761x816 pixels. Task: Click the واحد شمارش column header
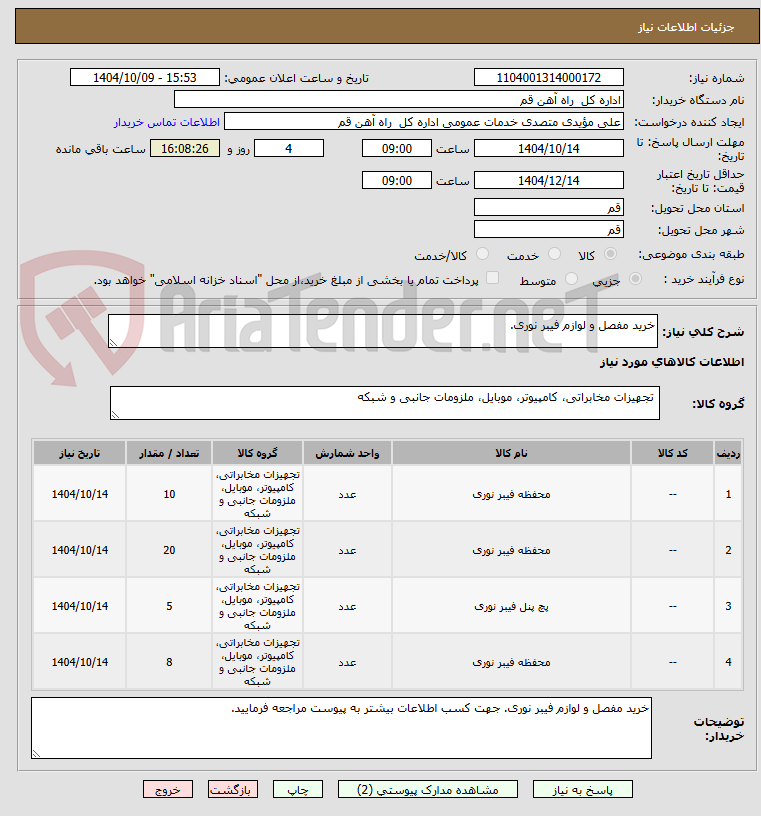(x=347, y=453)
